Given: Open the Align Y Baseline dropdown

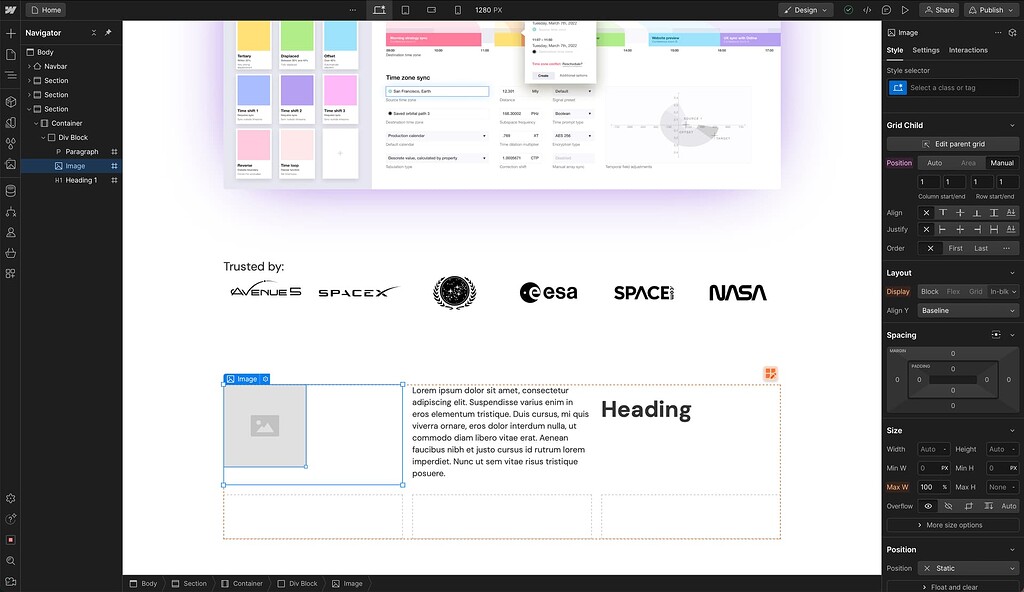Looking at the screenshot, I should coord(966,310).
